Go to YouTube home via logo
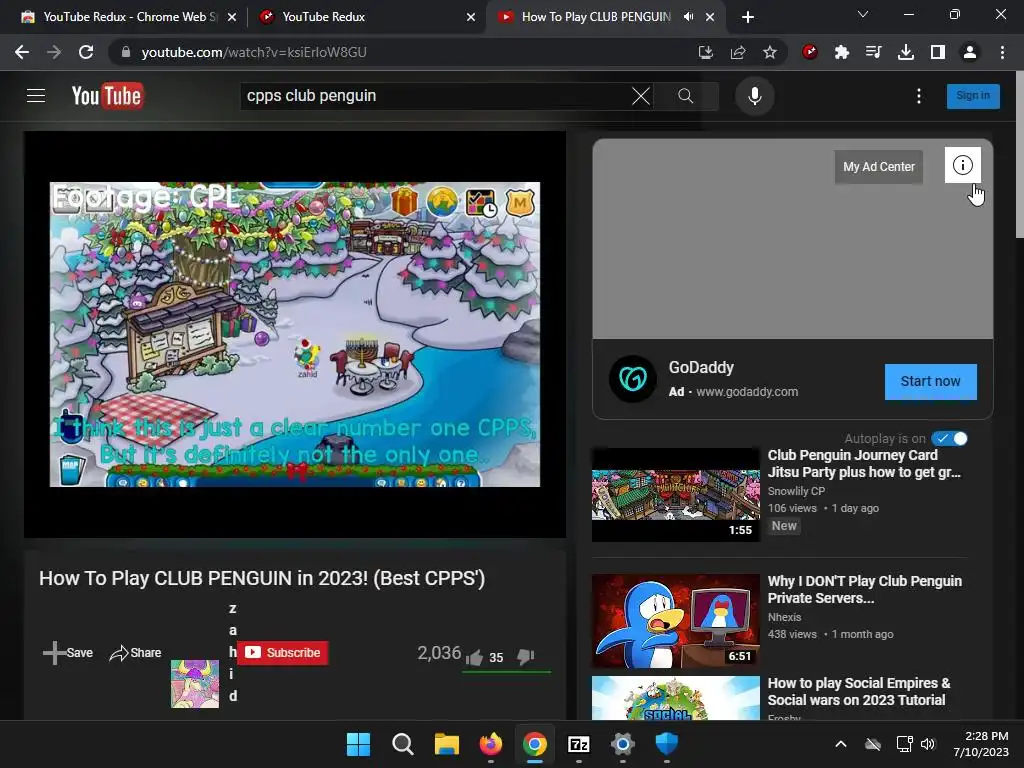 point(107,96)
